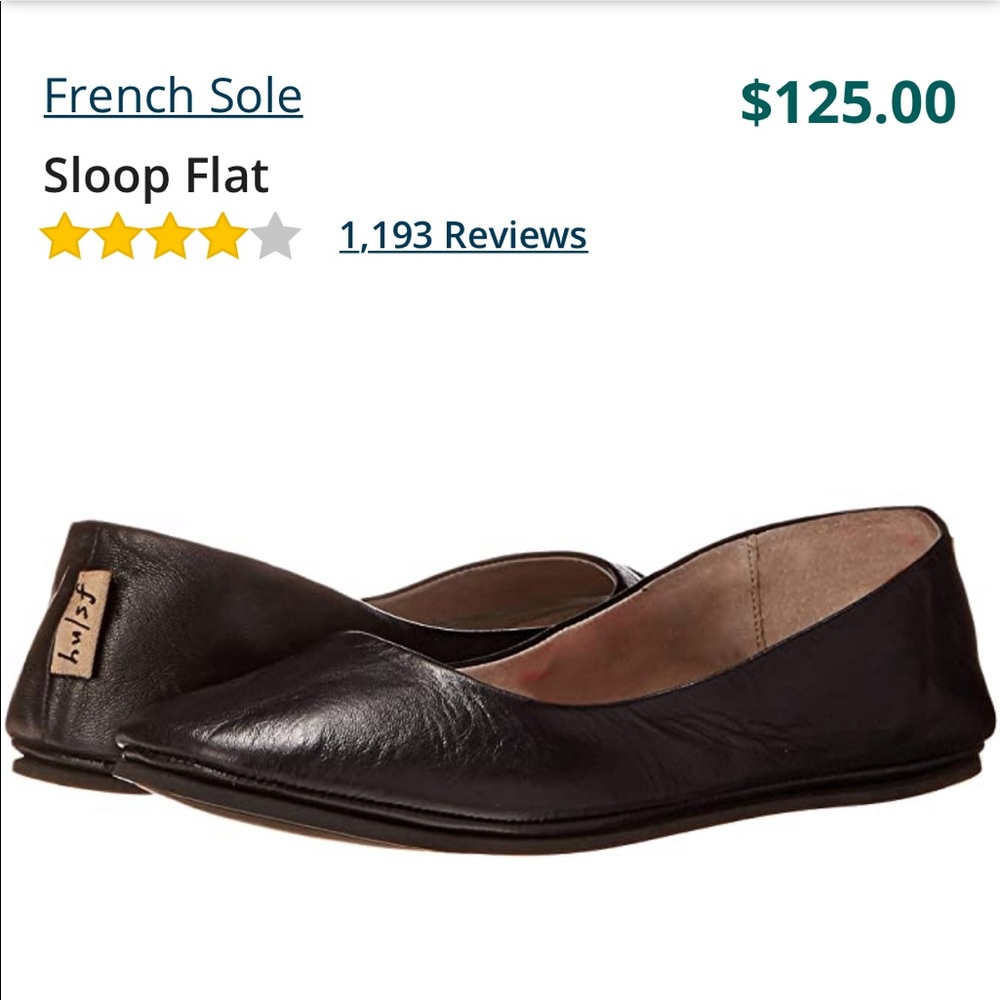The height and width of the screenshot is (1000, 1000).
Task: Click the underlined French Sole heading
Action: click(172, 95)
